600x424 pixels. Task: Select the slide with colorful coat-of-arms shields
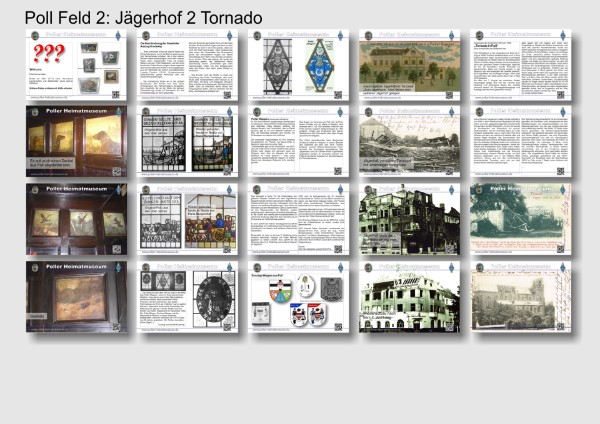(x=298, y=296)
